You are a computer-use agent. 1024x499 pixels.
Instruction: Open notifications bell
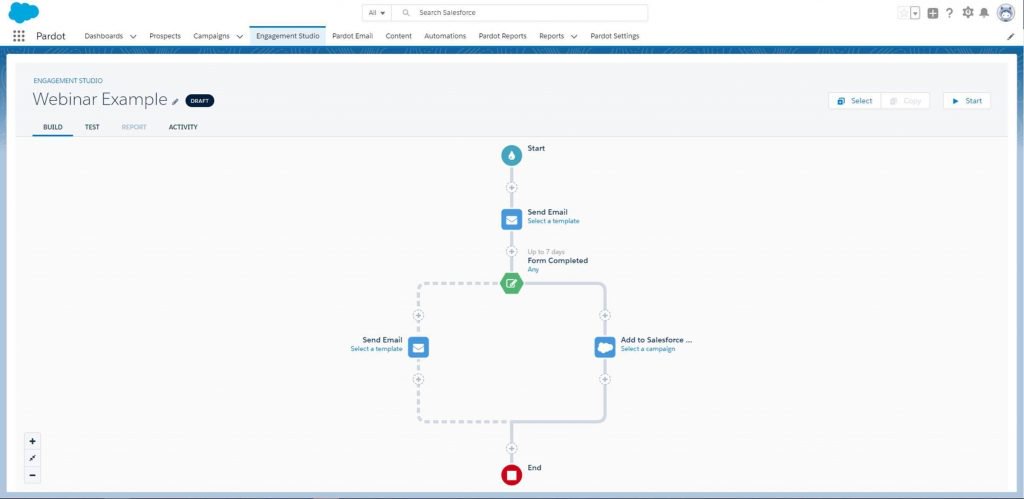(984, 13)
